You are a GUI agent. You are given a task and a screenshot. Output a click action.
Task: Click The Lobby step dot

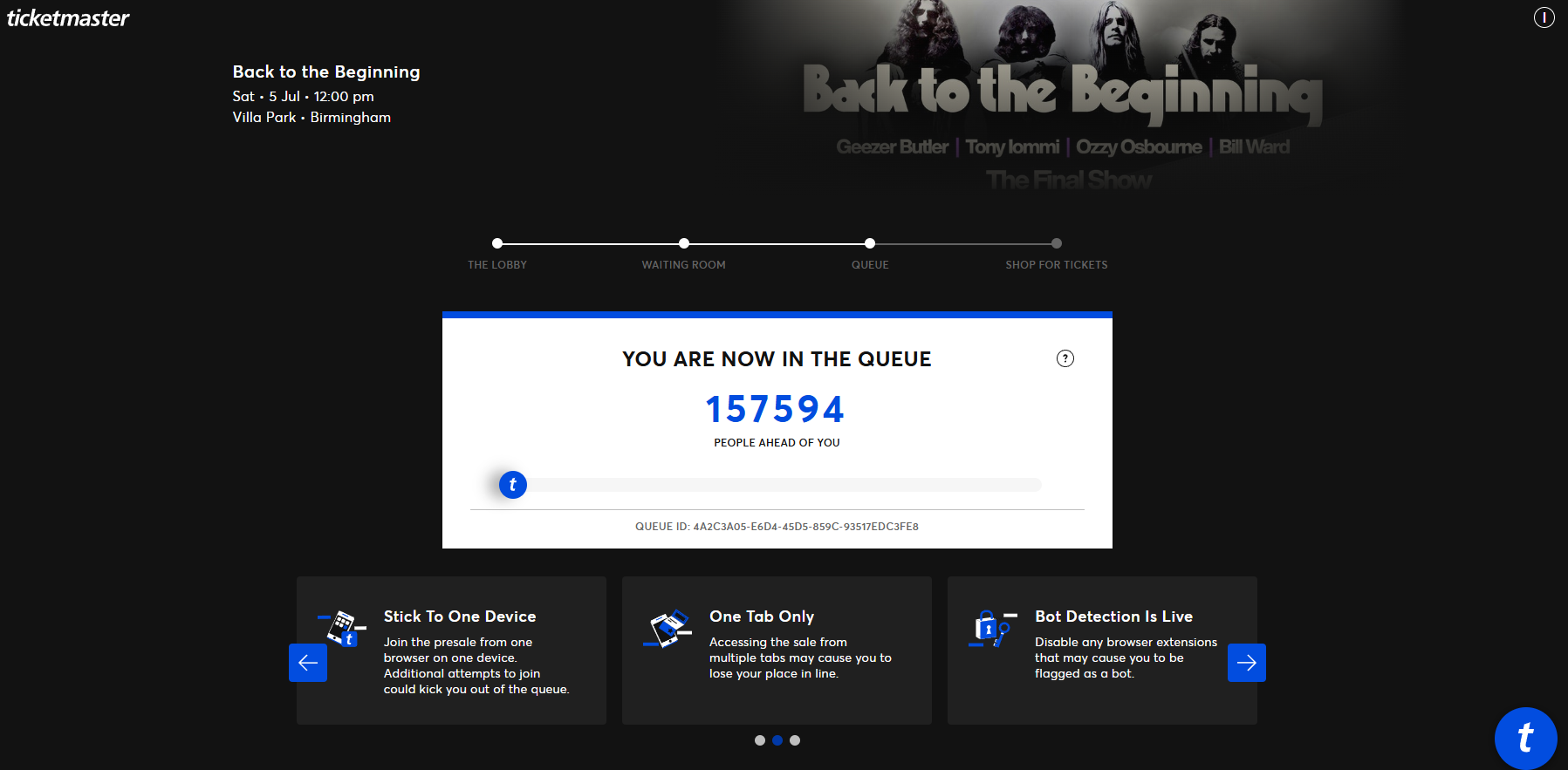[497, 243]
